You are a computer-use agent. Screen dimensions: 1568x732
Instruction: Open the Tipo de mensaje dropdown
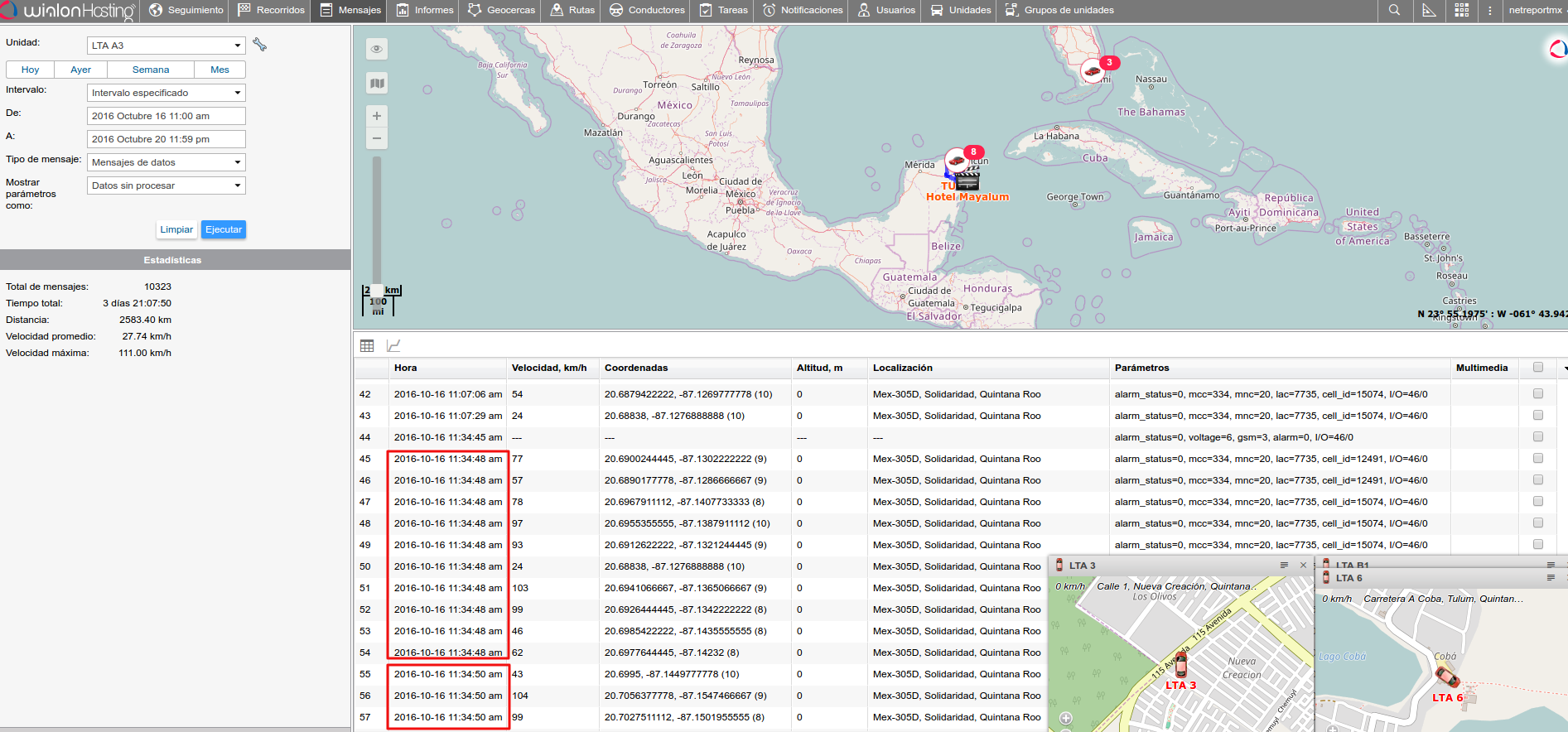click(x=166, y=162)
